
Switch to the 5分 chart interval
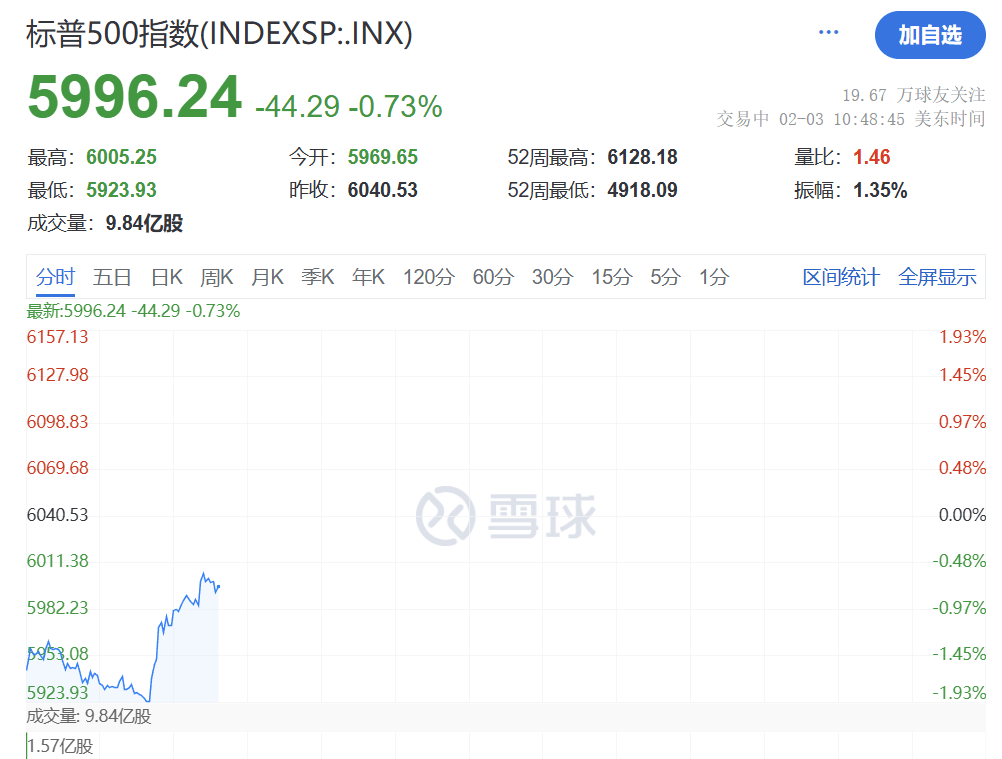pos(665,277)
